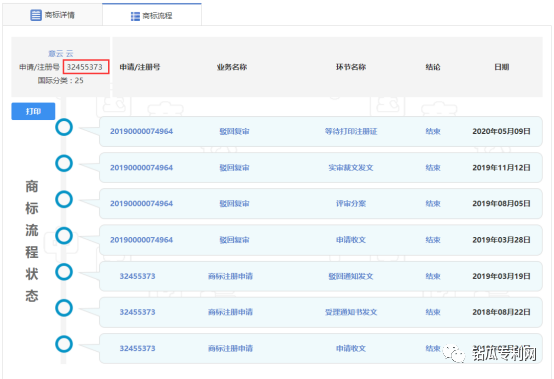Select the timeline circle for 2019年03月19日
This screenshot has height=379, width=554.
pos(64,272)
